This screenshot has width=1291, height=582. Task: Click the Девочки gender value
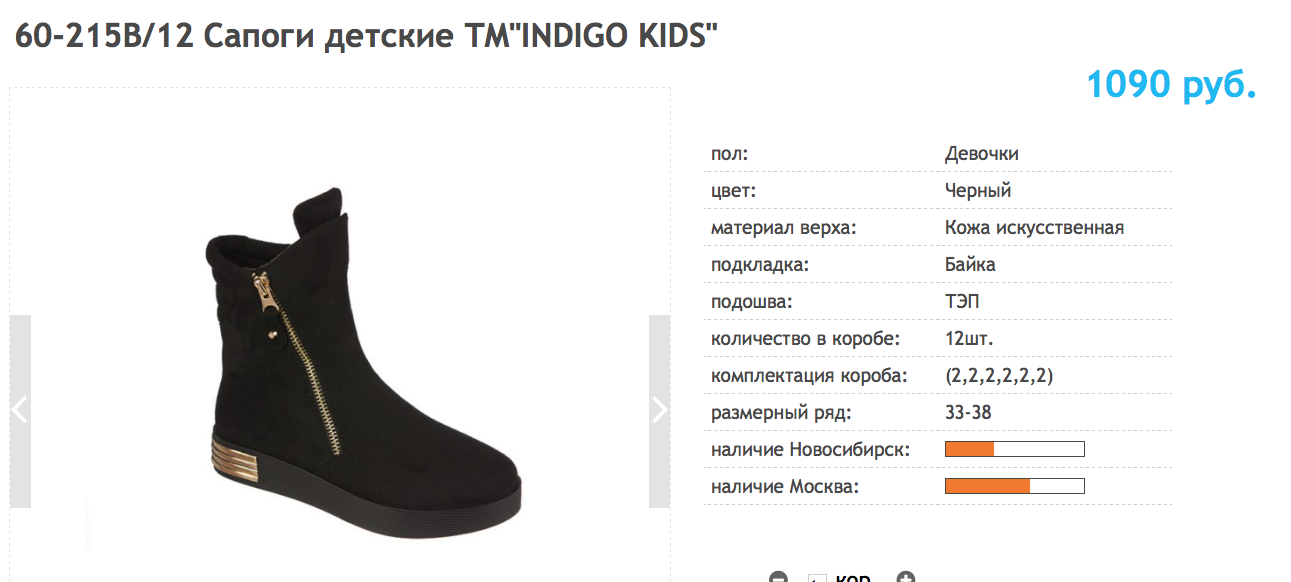pyautogui.click(x=981, y=154)
